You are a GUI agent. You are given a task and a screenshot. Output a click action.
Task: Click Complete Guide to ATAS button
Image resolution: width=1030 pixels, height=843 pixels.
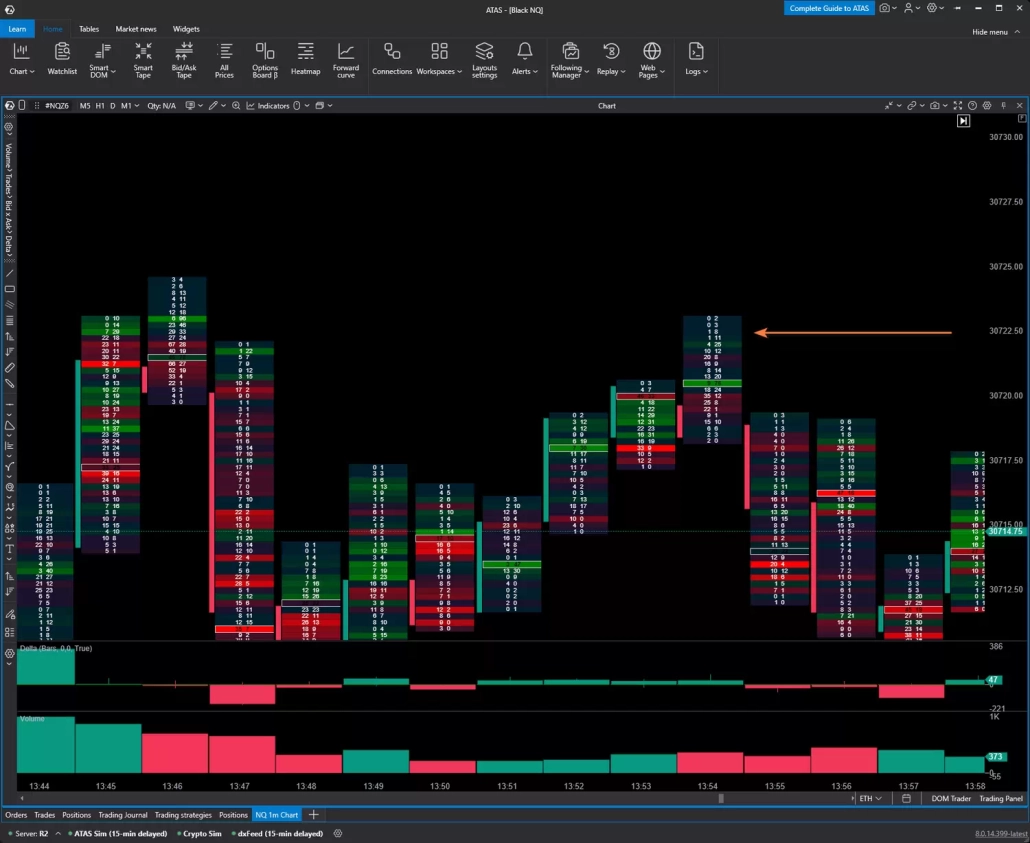(829, 8)
